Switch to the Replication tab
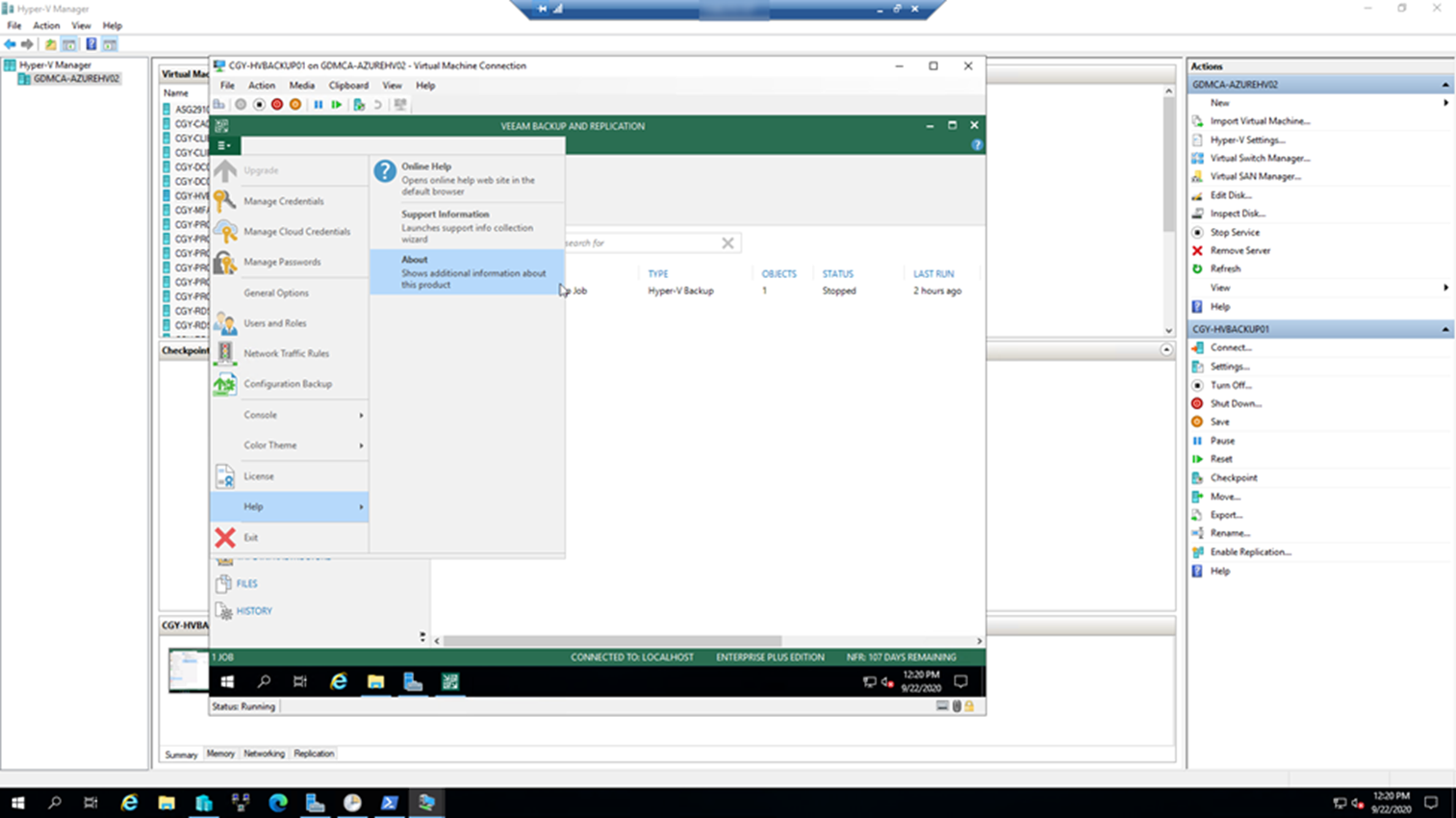The height and width of the screenshot is (818, 1456). click(x=314, y=754)
